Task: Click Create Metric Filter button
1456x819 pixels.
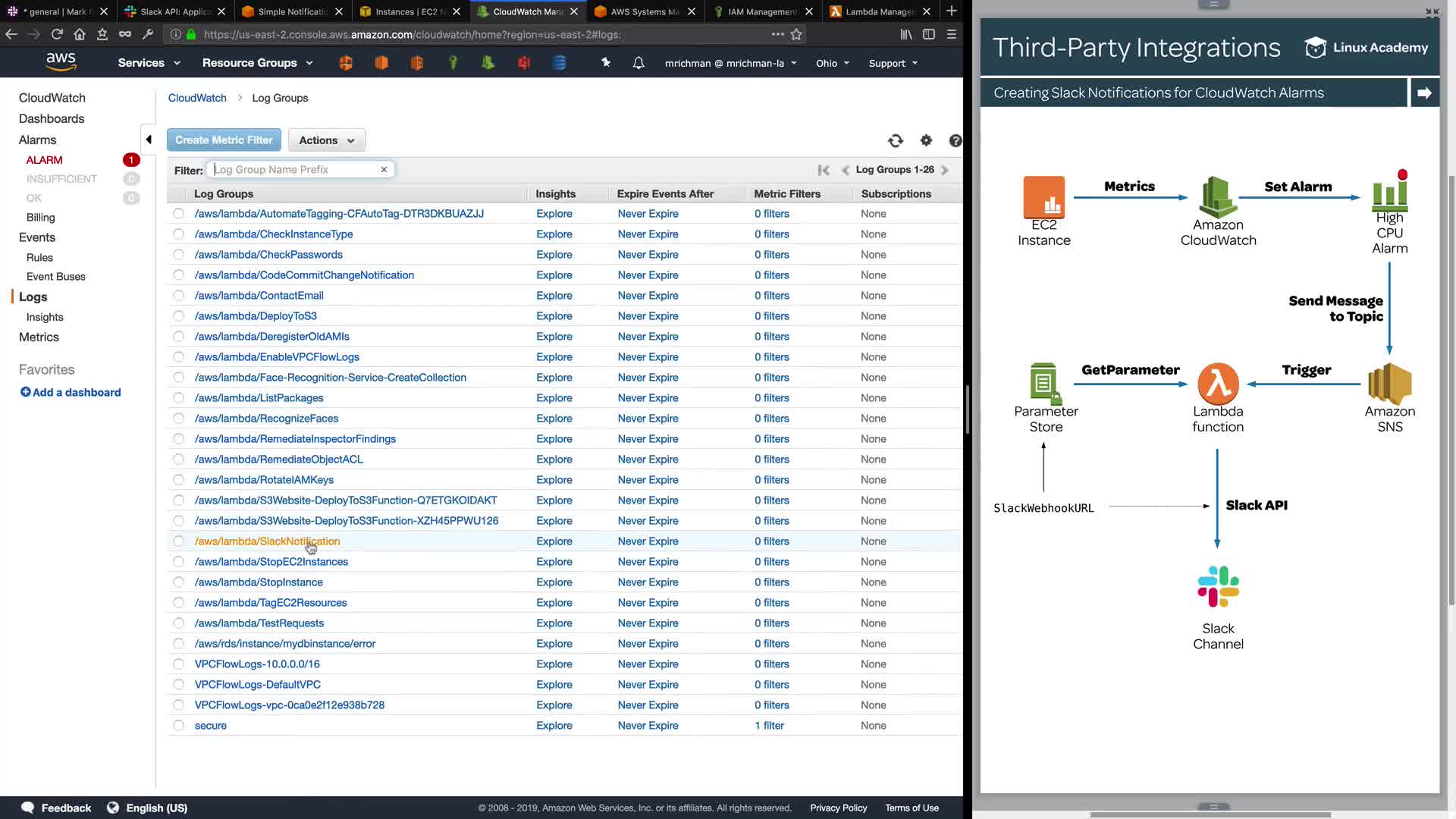Action: [x=224, y=140]
